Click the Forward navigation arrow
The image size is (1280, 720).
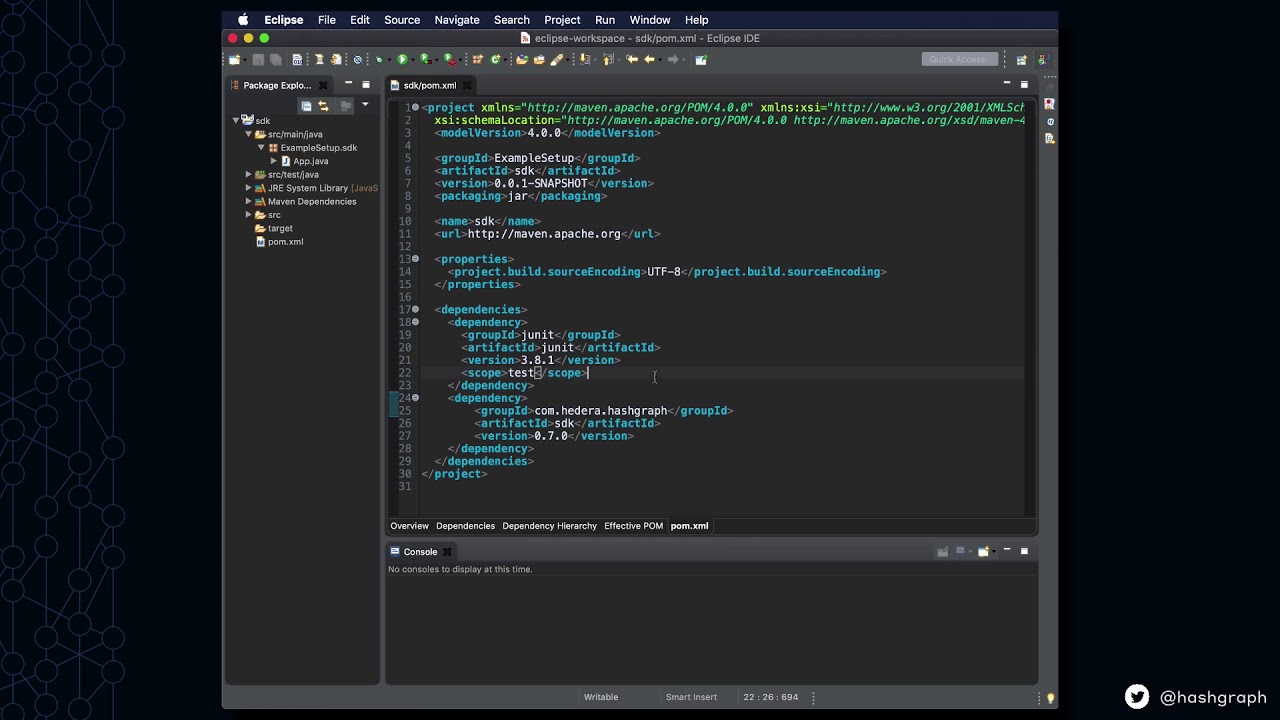[x=673, y=59]
